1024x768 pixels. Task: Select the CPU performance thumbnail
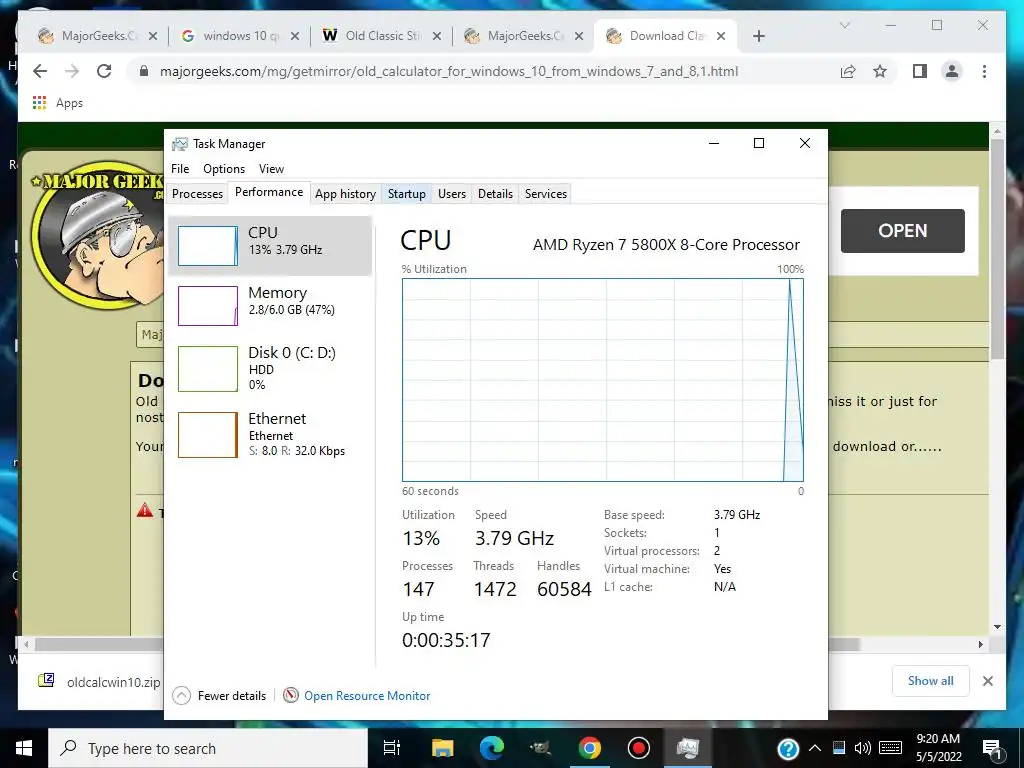pyautogui.click(x=208, y=246)
